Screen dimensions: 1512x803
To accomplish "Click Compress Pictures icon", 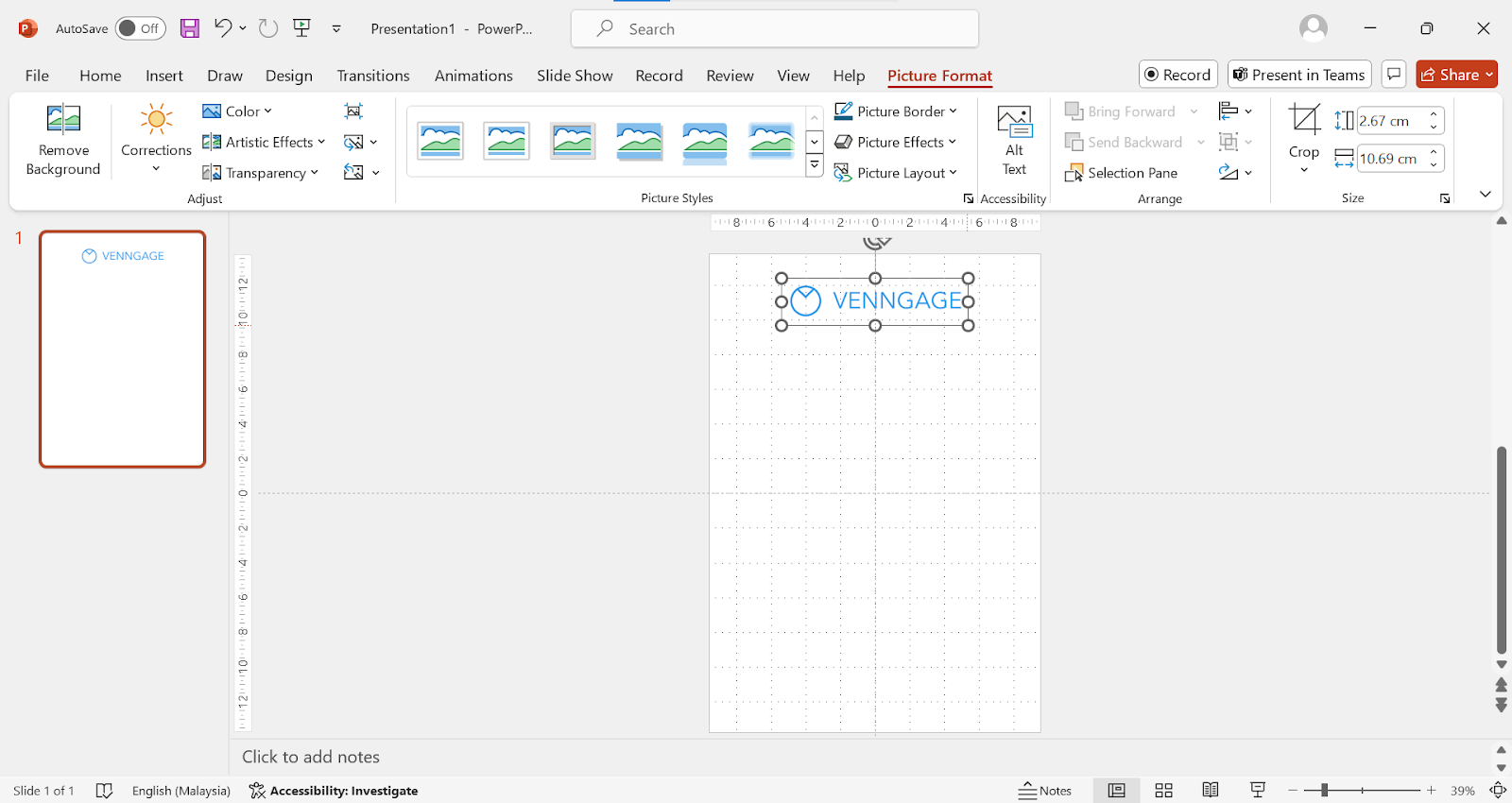I will [353, 111].
